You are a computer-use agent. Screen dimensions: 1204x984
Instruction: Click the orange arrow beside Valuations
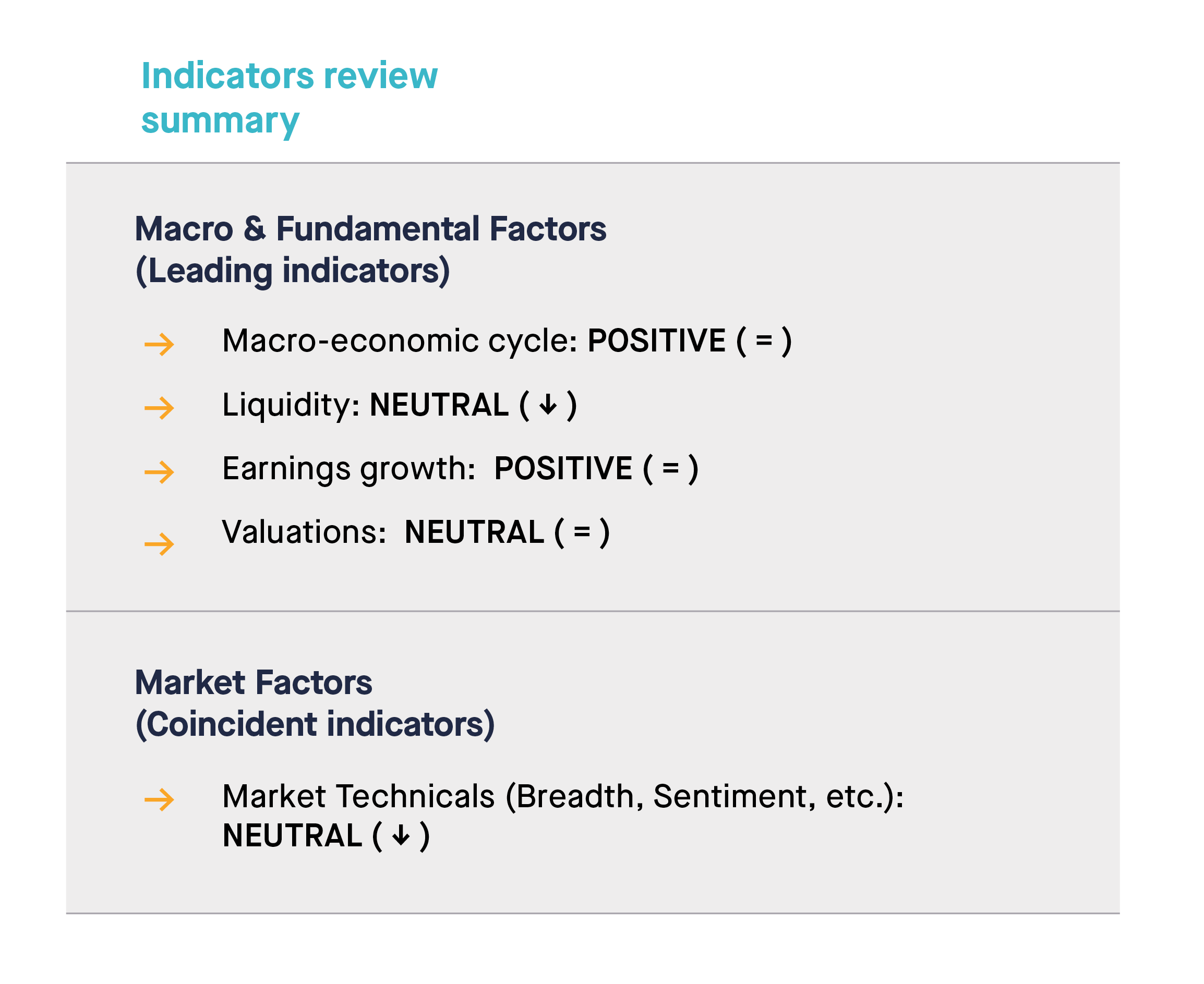coord(159,544)
